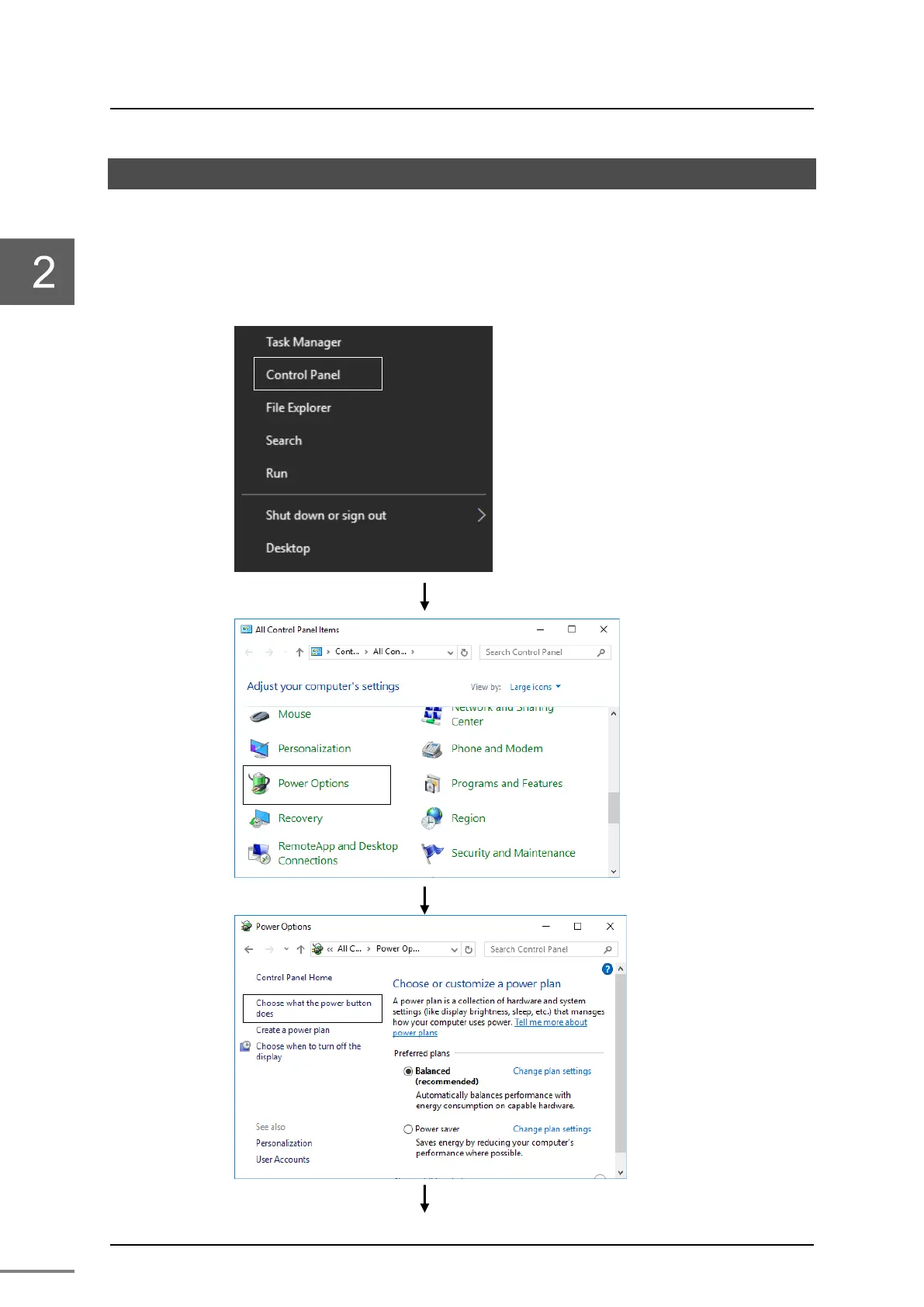Open recent locations dropdown in Power Options window

tap(286, 949)
